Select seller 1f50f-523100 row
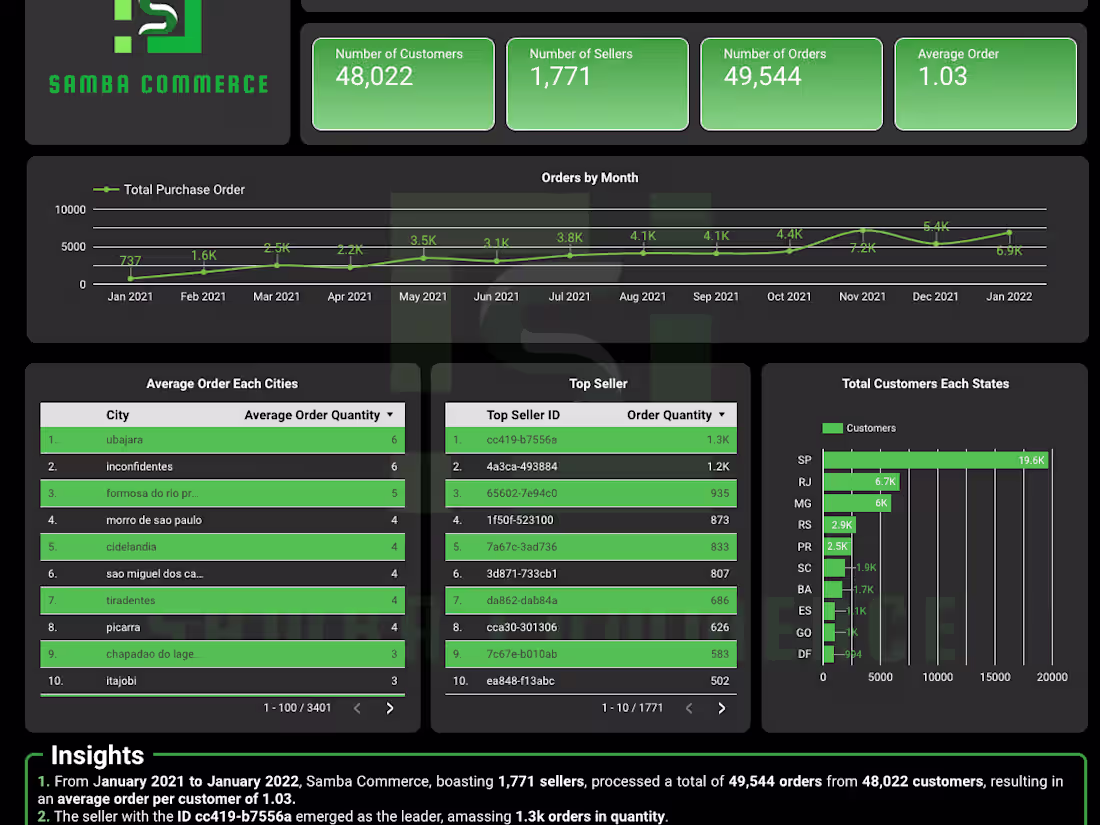The width and height of the screenshot is (1100, 825). click(591, 520)
